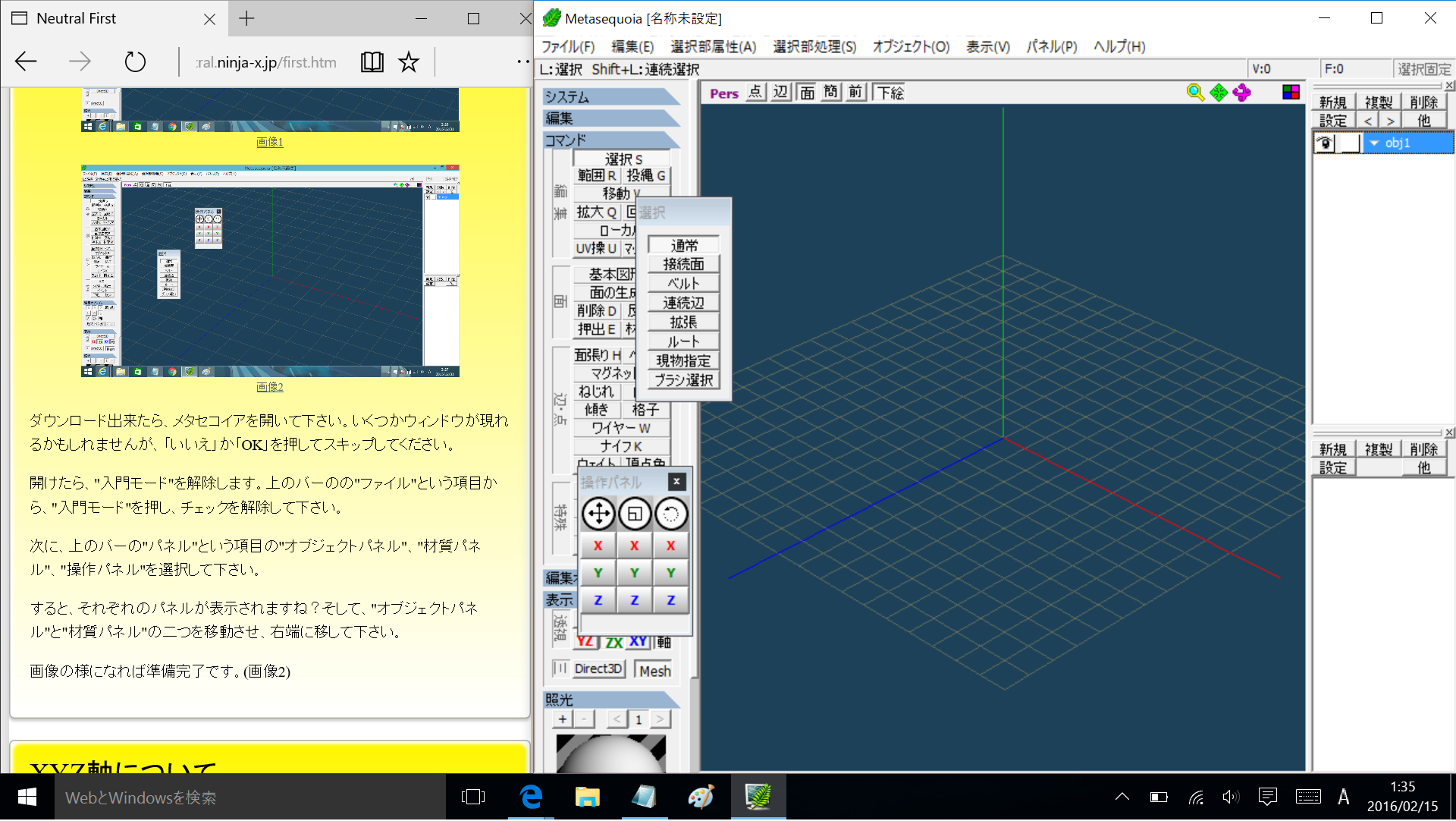
Task: Toggle 下絵 background image button
Action: pos(890,93)
